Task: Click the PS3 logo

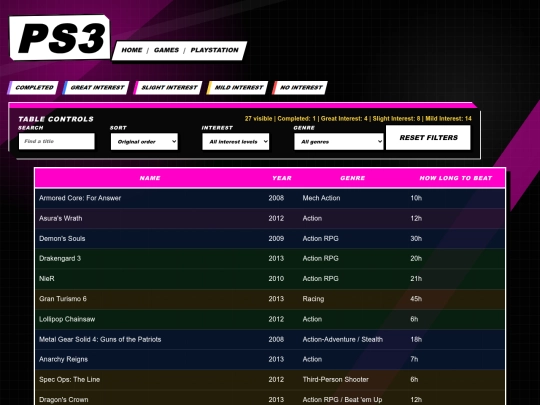Action: click(x=60, y=37)
